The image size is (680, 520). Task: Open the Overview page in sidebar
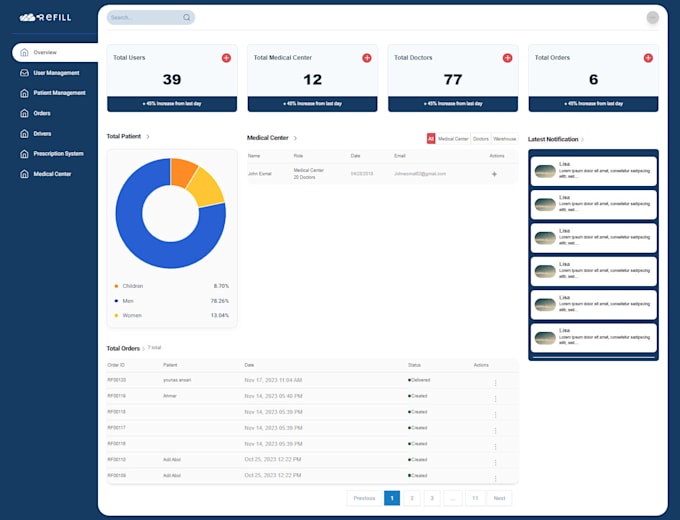55,52
